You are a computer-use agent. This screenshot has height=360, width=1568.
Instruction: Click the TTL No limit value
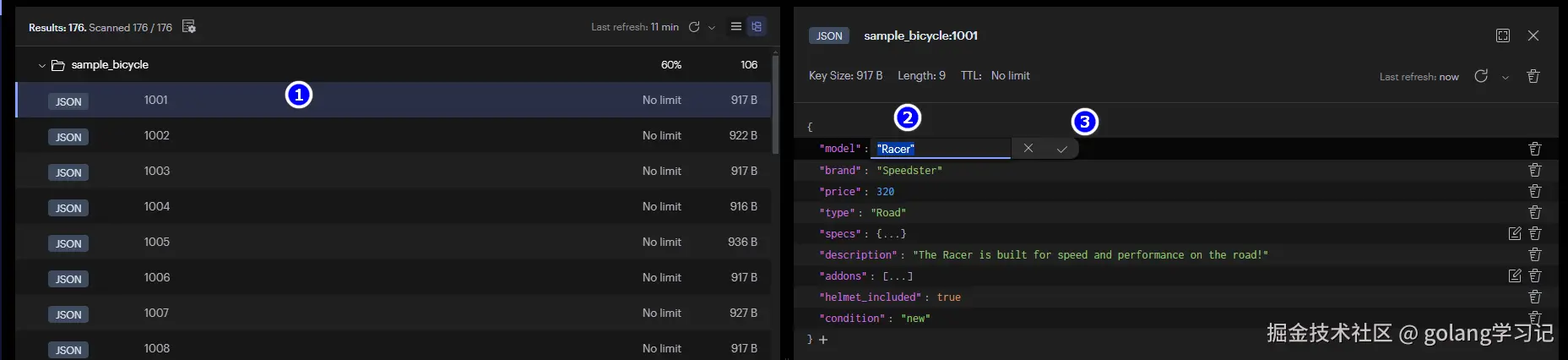(x=1010, y=75)
